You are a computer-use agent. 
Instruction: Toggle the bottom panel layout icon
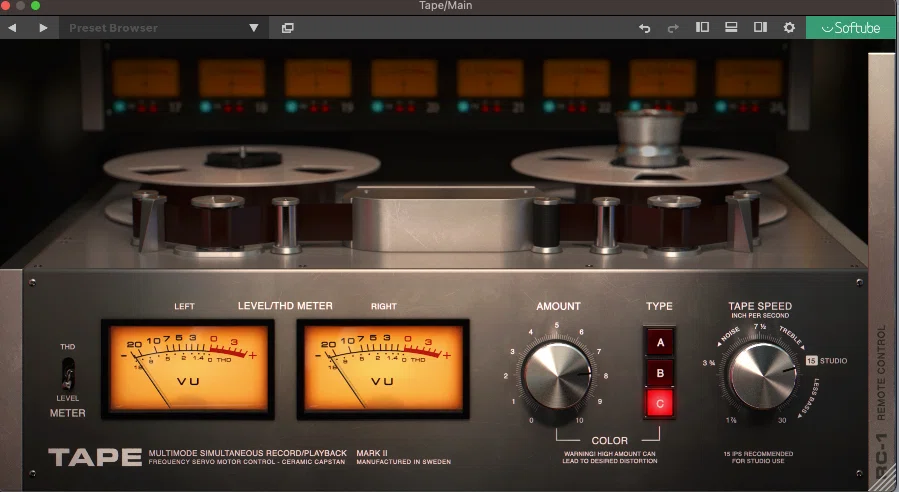coord(731,27)
